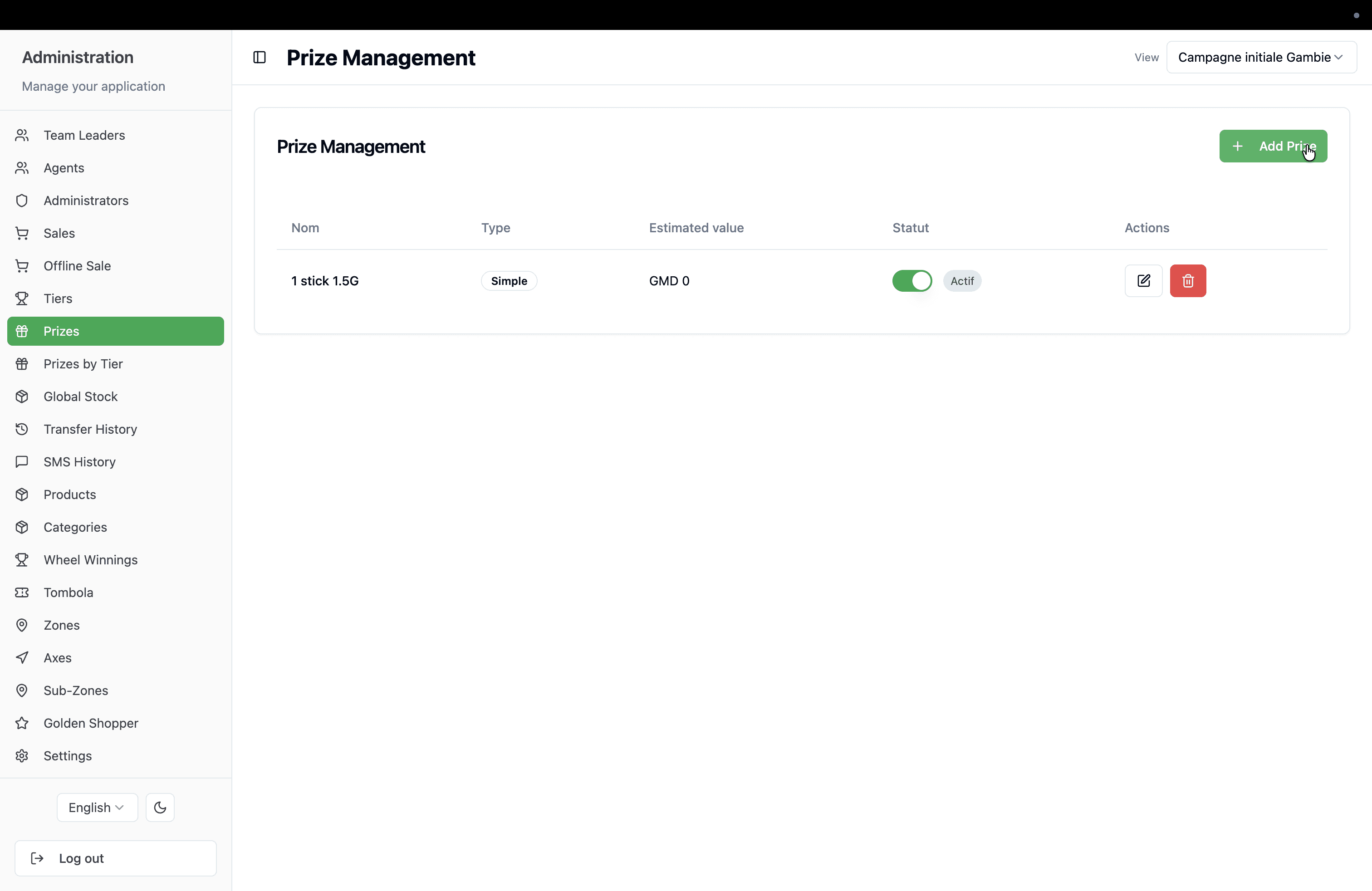Open the Categories page

point(115,527)
